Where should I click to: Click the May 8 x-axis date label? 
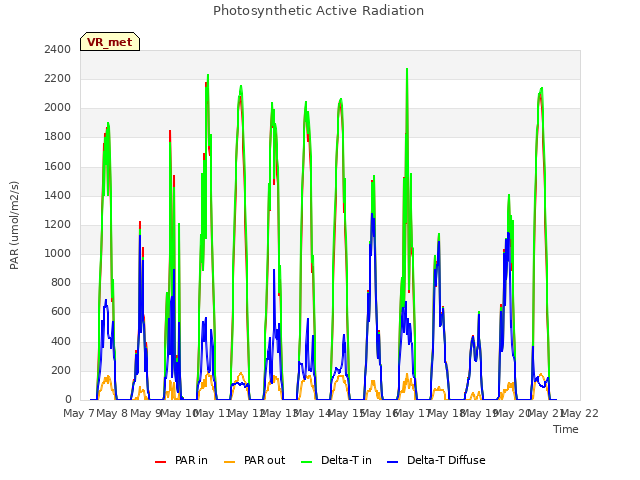click(x=112, y=413)
